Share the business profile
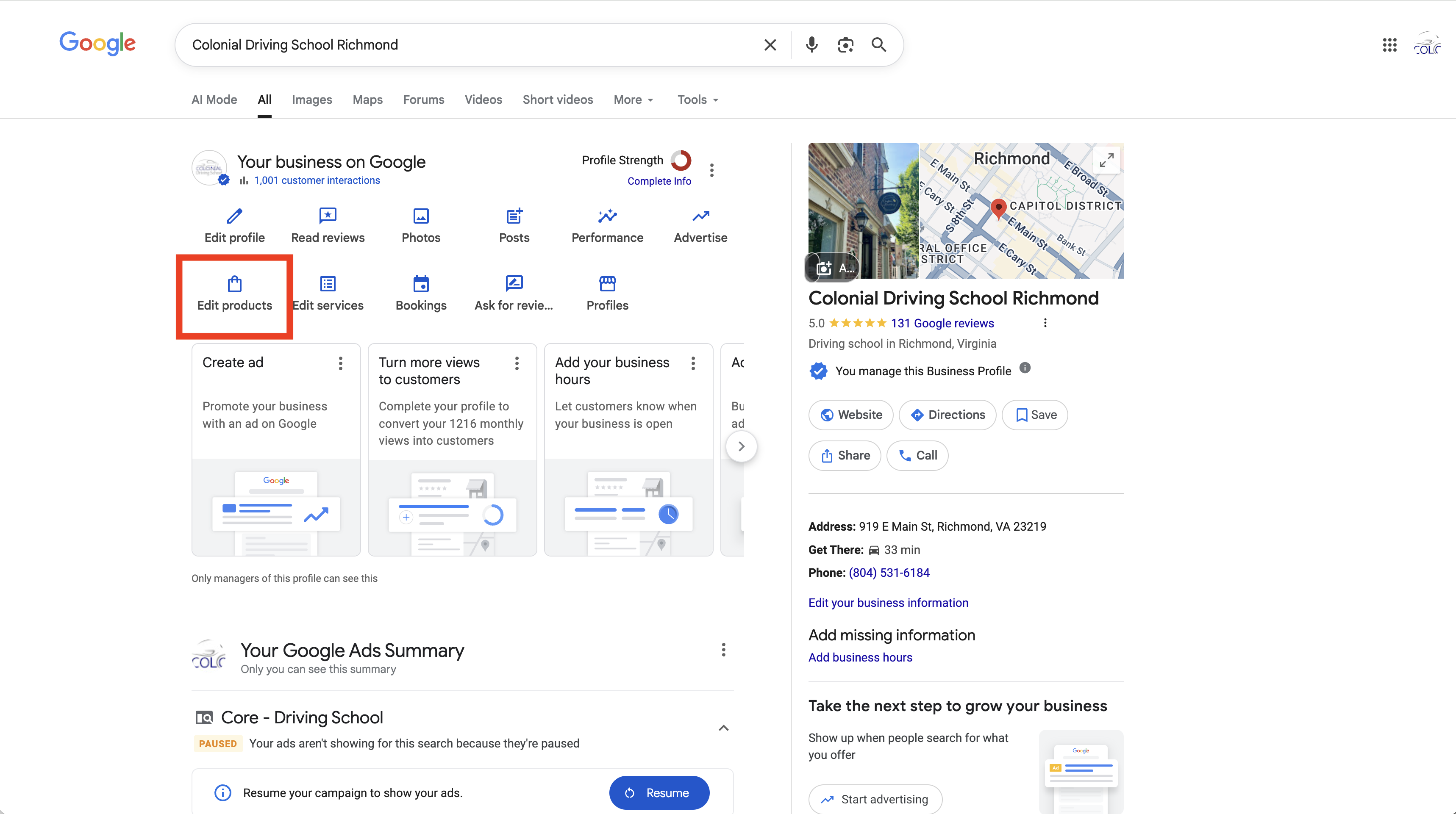The height and width of the screenshot is (814, 1456). 845,455
